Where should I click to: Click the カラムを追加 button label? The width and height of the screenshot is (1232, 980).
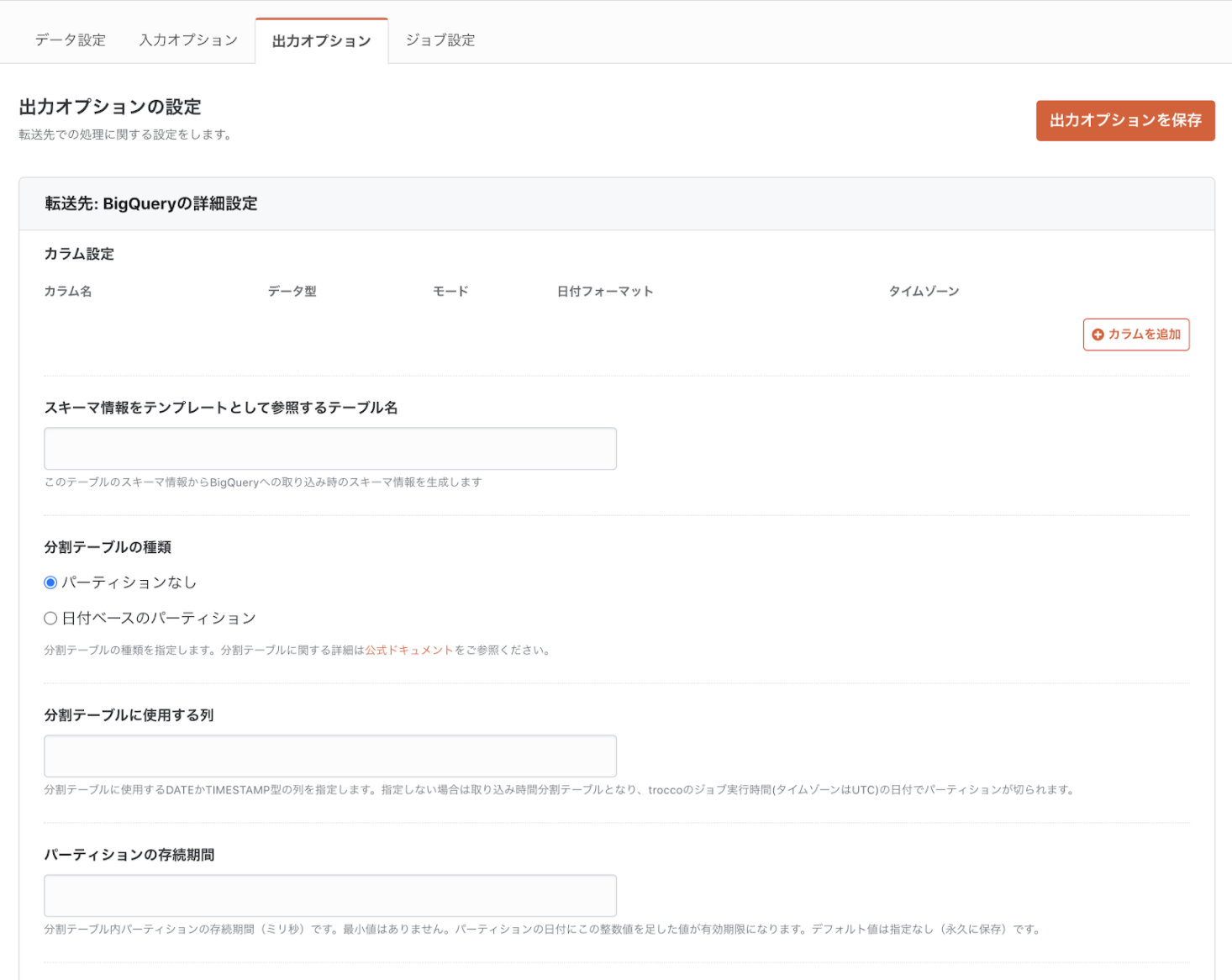pyautogui.click(x=1144, y=335)
